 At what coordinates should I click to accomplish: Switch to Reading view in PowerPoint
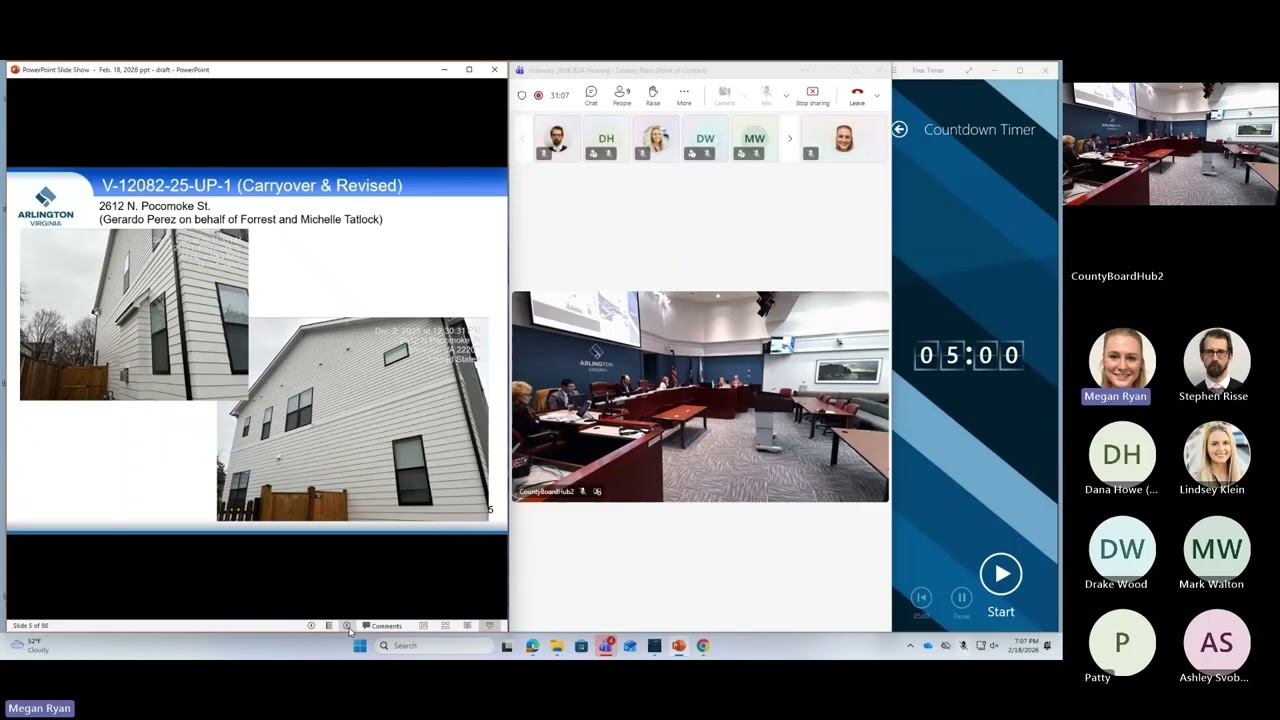pyautogui.click(x=467, y=626)
